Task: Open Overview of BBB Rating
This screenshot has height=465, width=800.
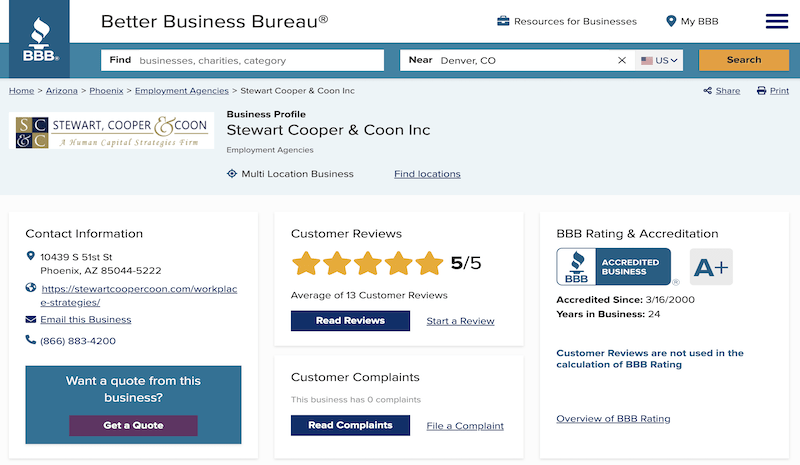Action: tap(613, 419)
